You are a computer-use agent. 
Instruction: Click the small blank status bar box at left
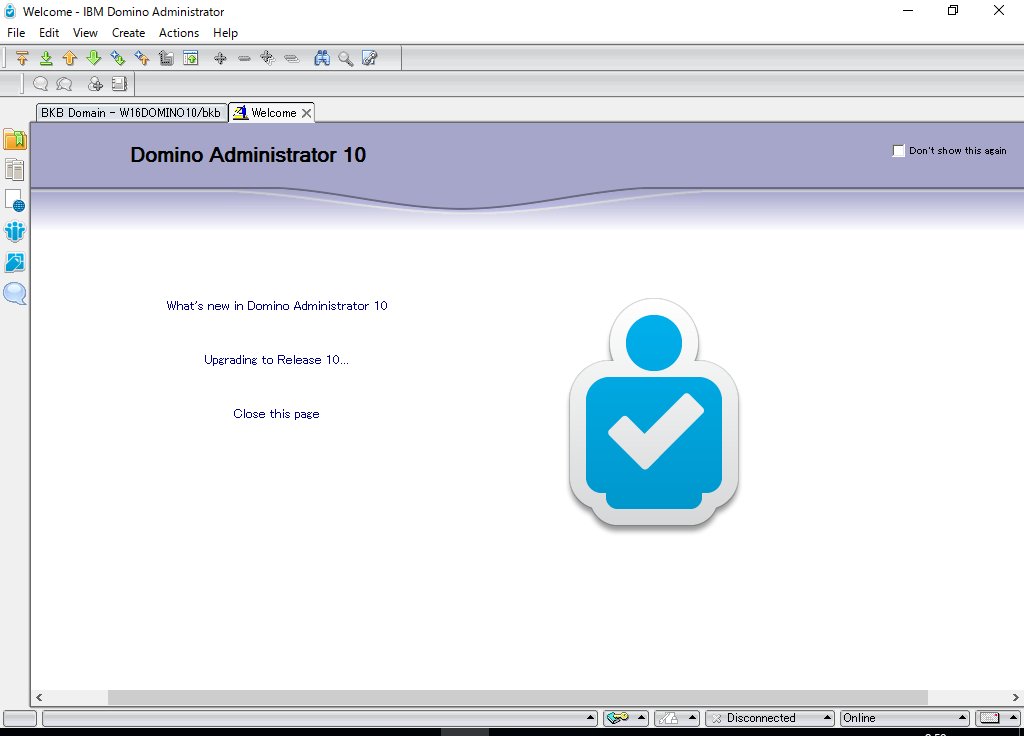(x=20, y=718)
